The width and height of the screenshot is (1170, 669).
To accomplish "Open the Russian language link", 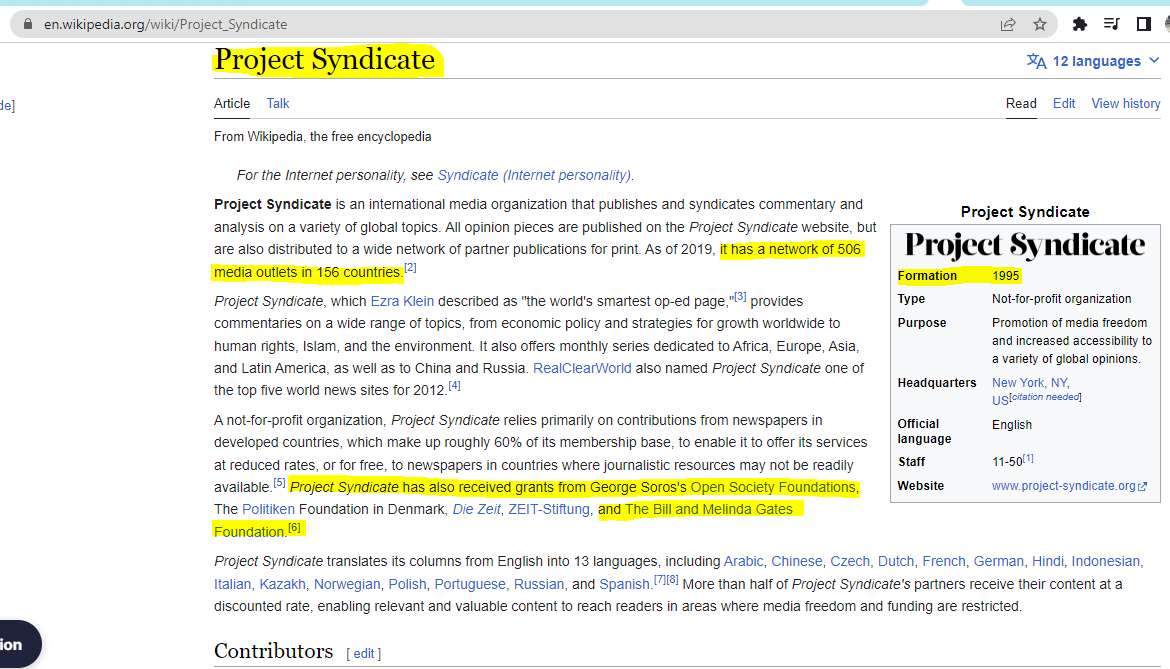I will pyautogui.click(x=539, y=585).
